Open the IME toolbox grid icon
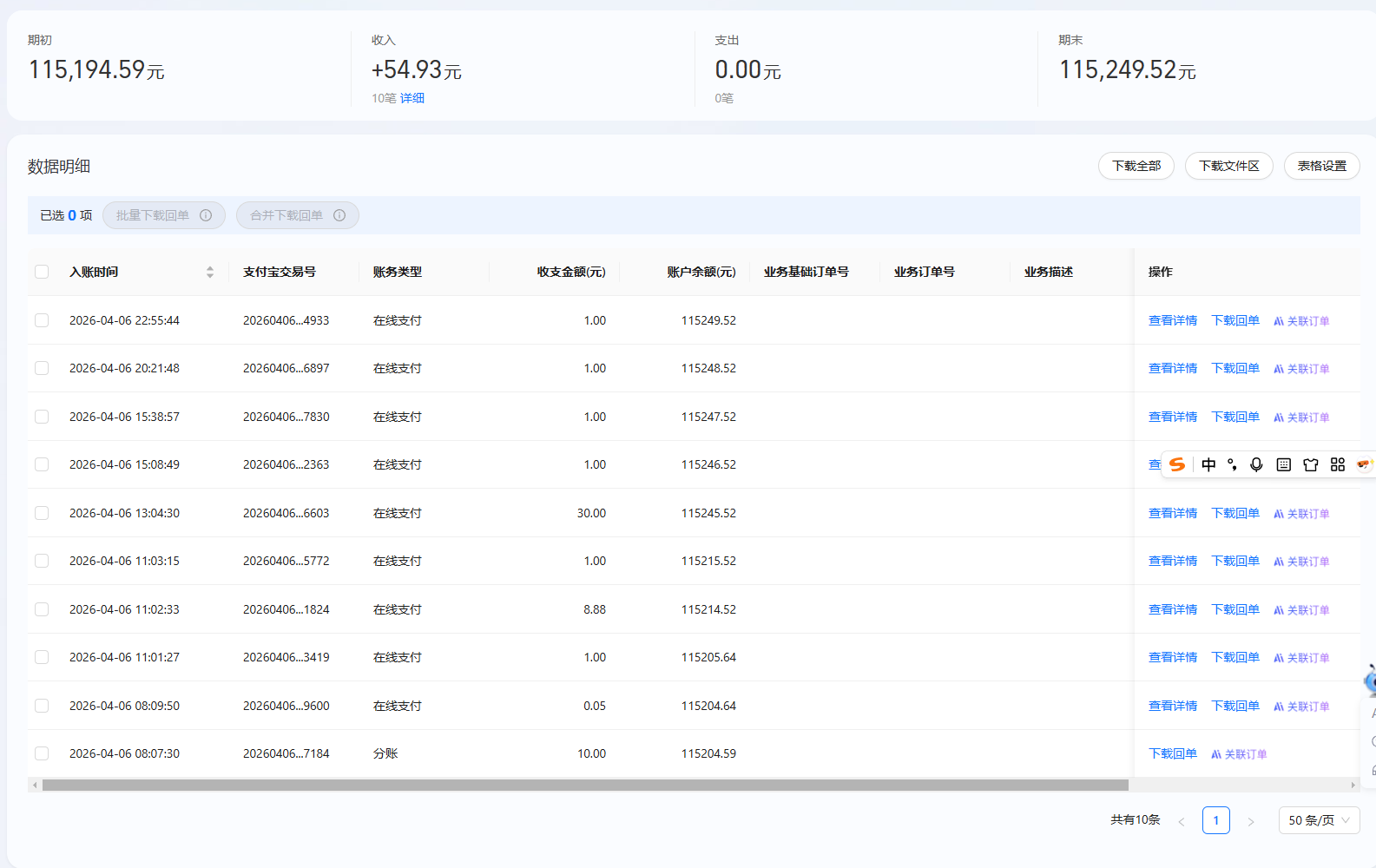This screenshot has height=868, width=1376. (1338, 465)
